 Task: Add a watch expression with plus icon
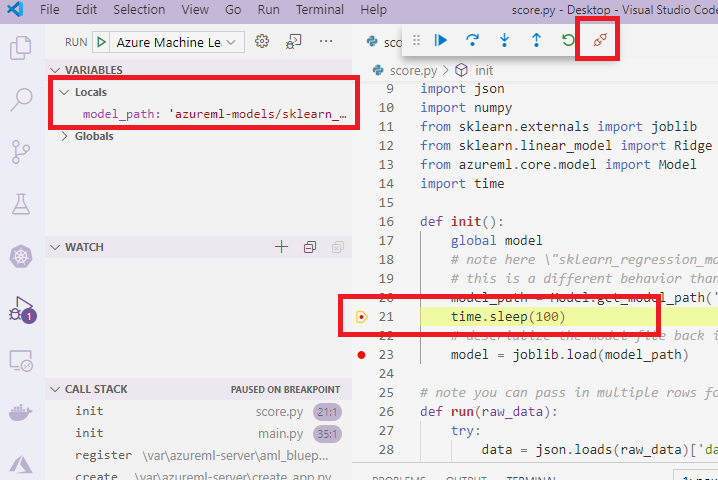[x=281, y=247]
